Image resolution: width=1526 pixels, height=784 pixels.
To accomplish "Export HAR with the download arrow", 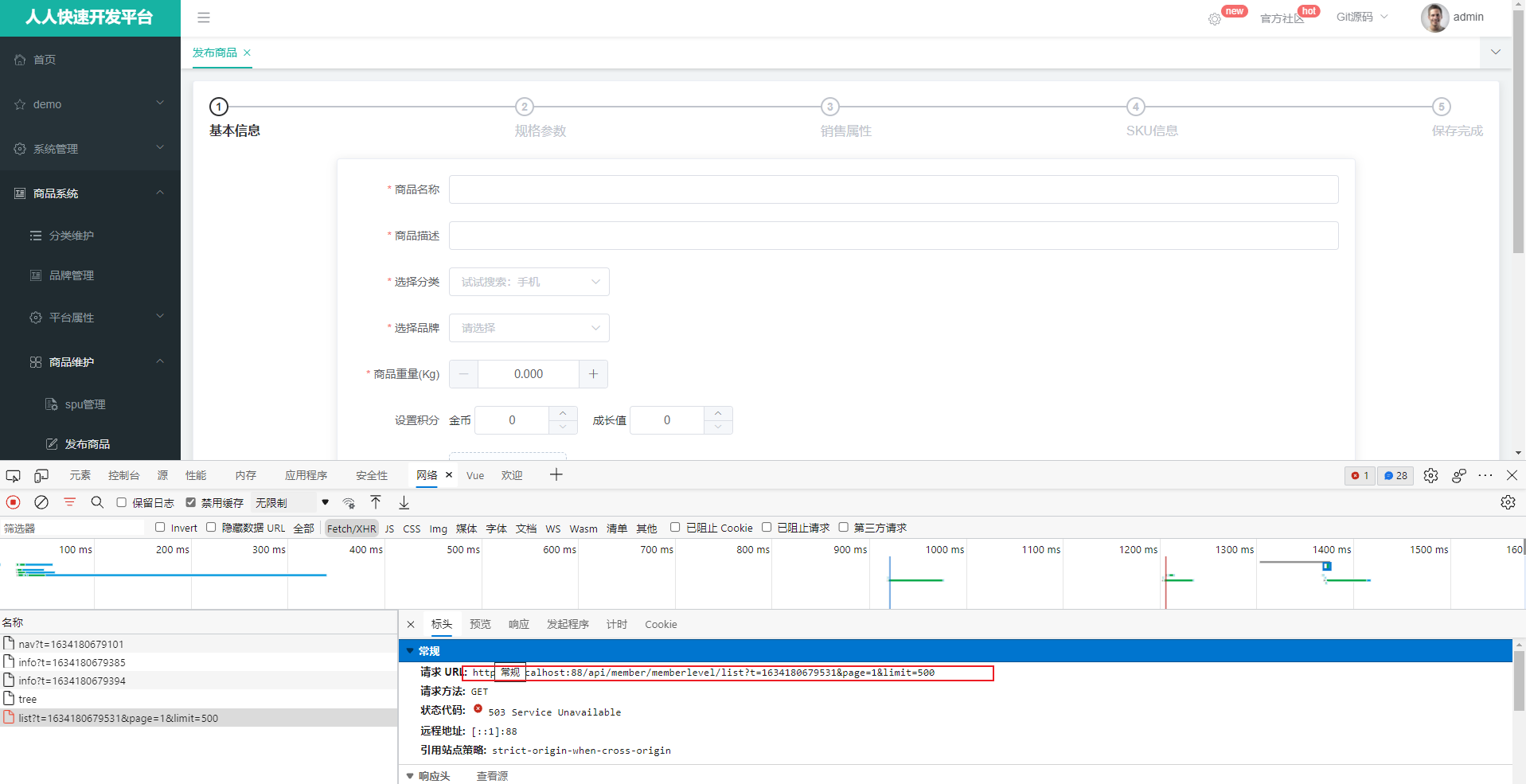I will tap(404, 502).
